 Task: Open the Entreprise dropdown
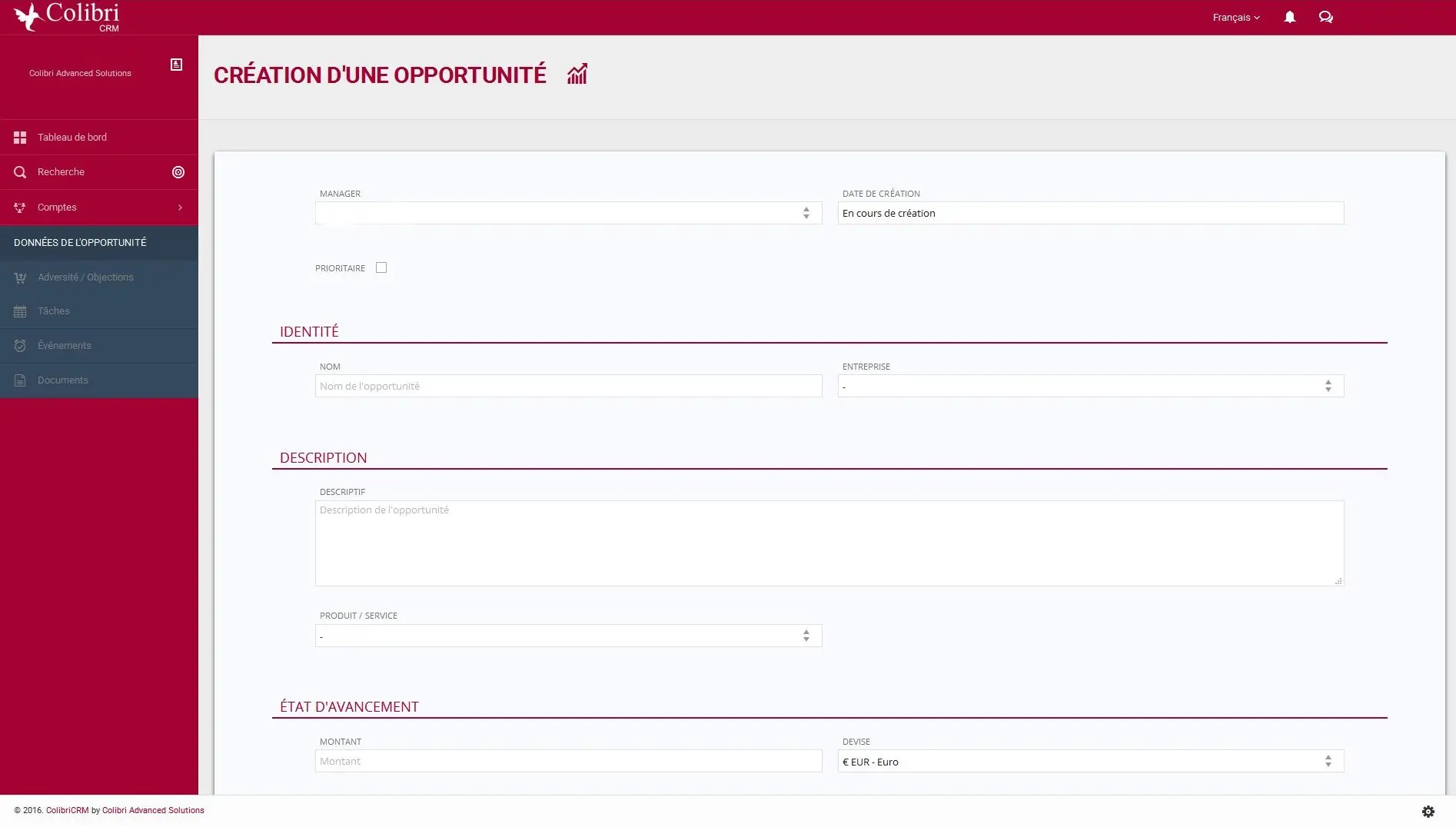[1091, 386]
